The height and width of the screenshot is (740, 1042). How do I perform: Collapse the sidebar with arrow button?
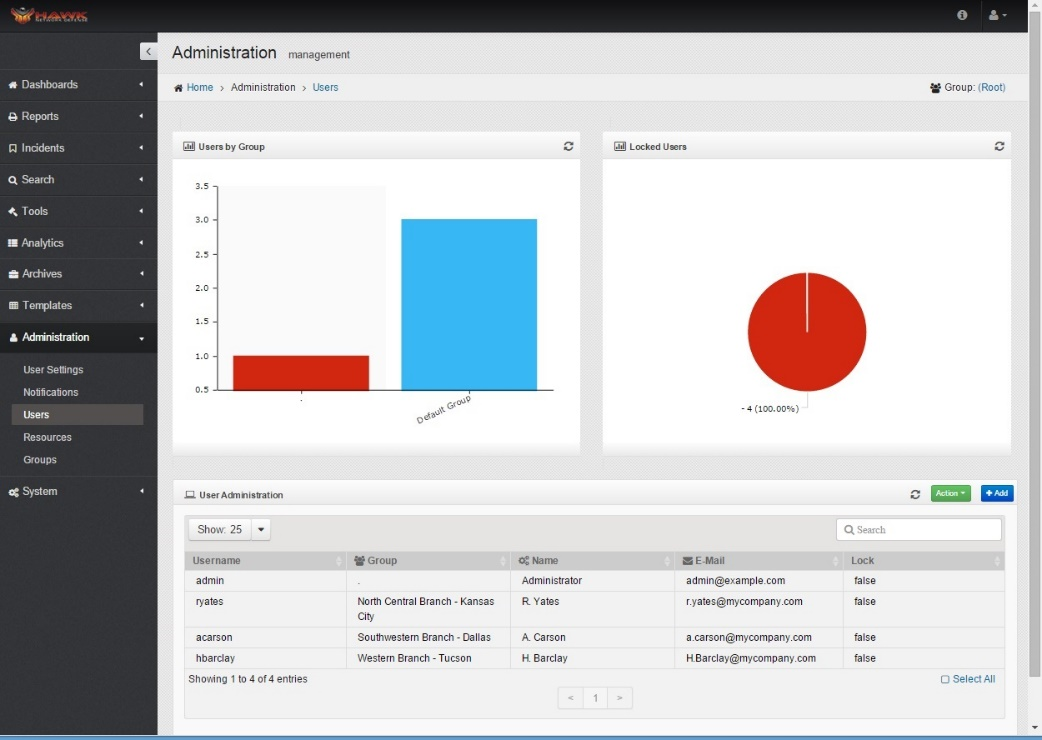(x=148, y=52)
